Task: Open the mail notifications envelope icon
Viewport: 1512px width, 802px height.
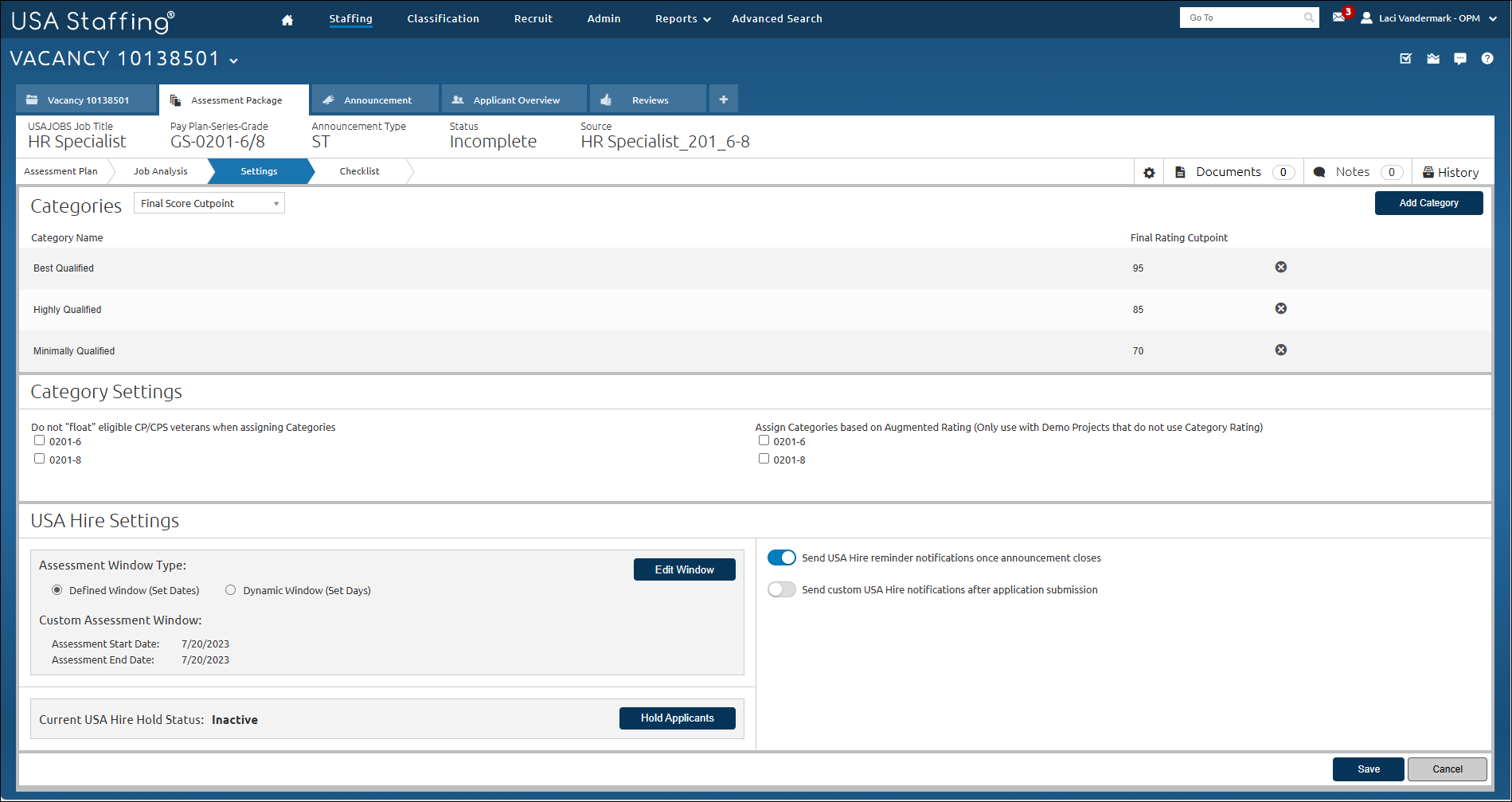Action: pos(1338,18)
